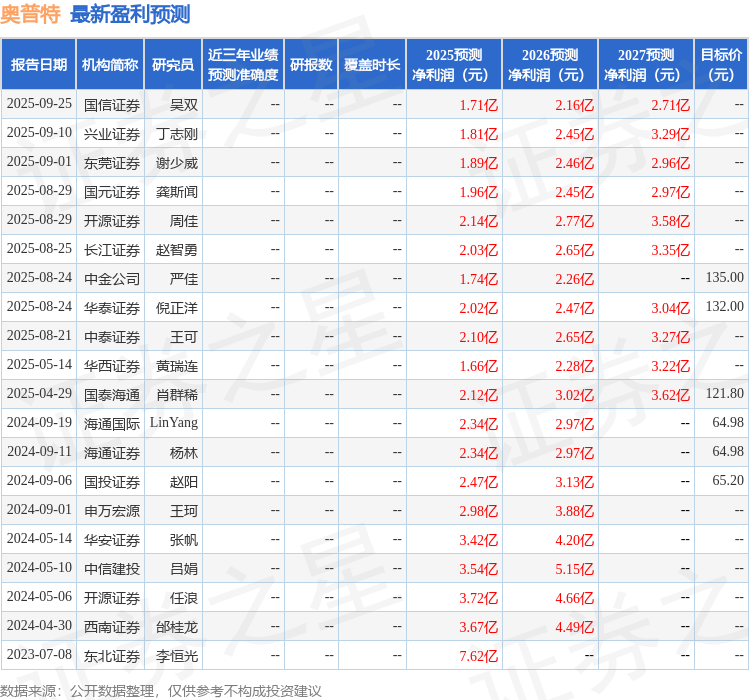Image resolution: width=749 pixels, height=700 pixels.
Task: Click the 报告日期 column header
Action: click(38, 65)
